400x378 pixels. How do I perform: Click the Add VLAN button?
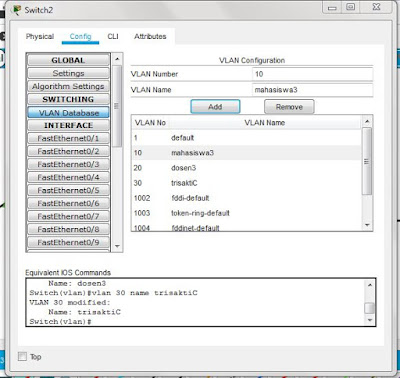pyautogui.click(x=215, y=107)
